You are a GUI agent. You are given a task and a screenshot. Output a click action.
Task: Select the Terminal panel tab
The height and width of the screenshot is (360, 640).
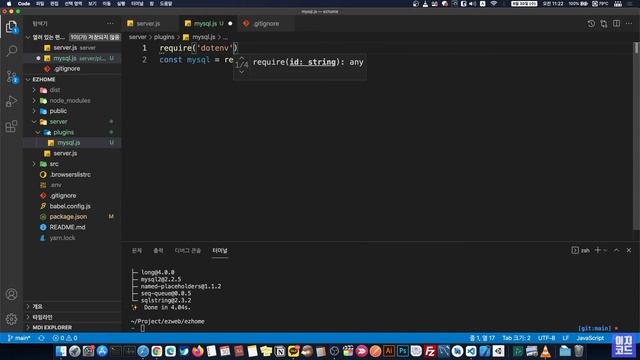pos(220,251)
